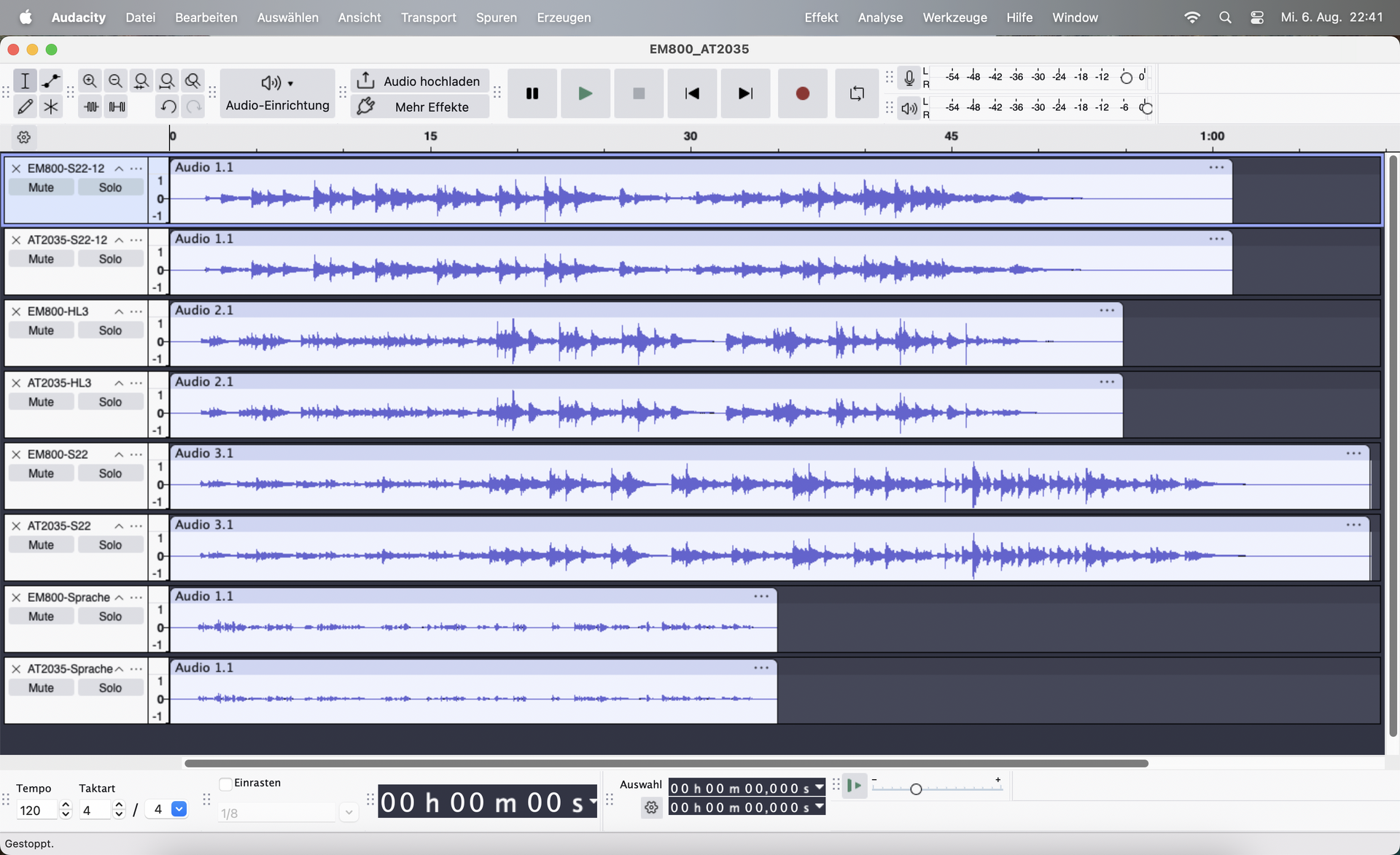The width and height of the screenshot is (1400, 855).
Task: Click Audio hochladen button
Action: (x=419, y=81)
